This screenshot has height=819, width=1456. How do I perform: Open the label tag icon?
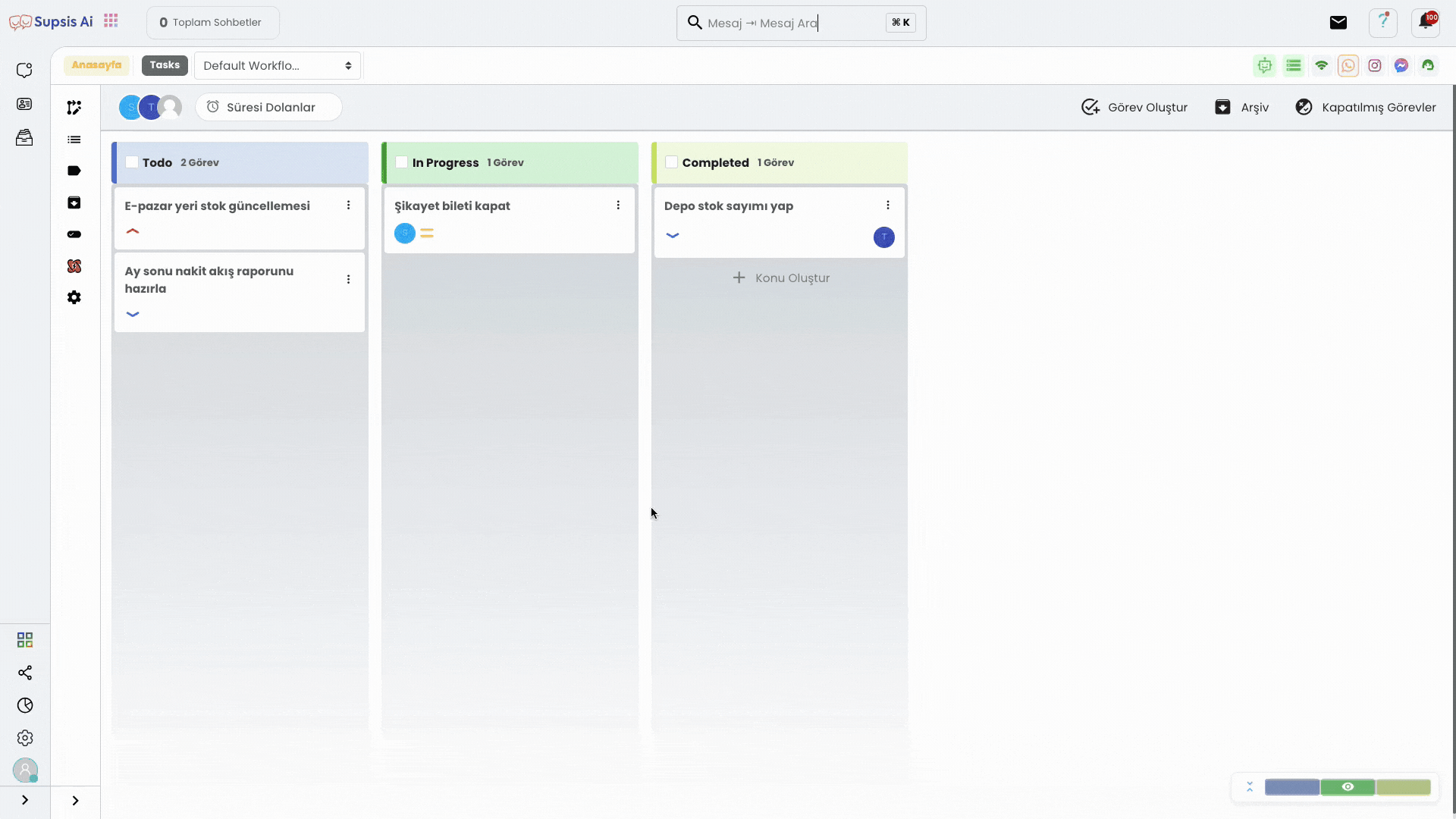pos(74,171)
